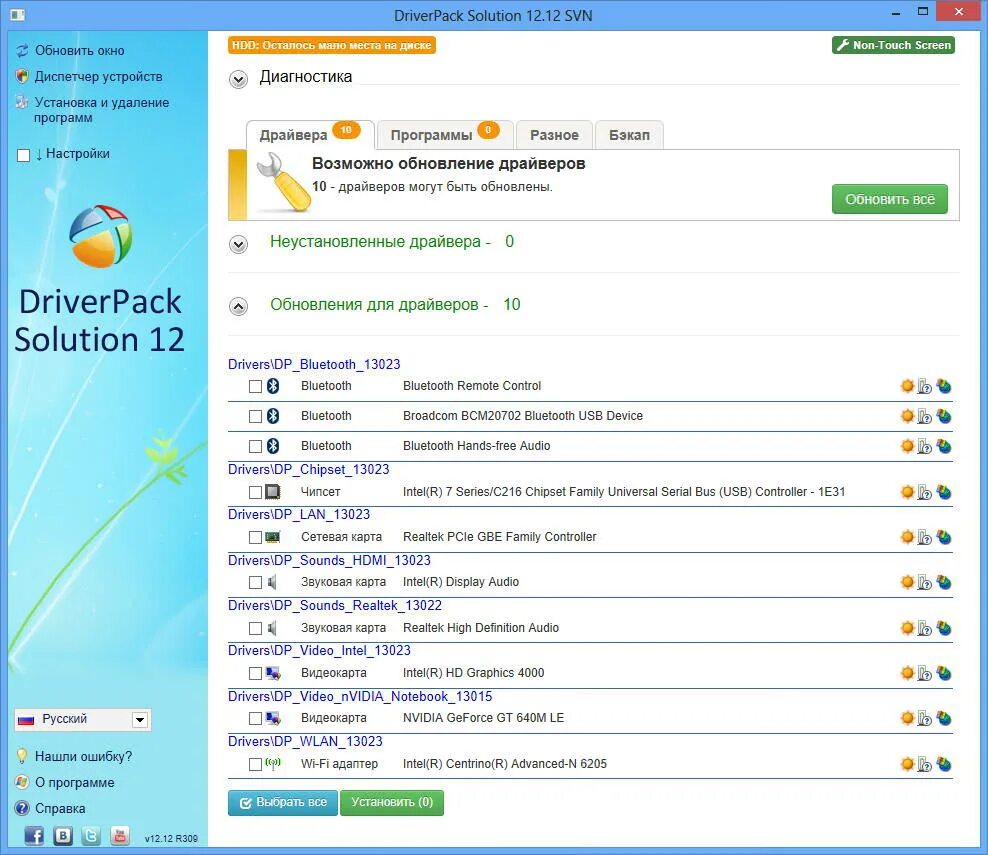Check the Intel Centrino Advanced-N 6205 checkbox
Viewport: 988px width, 855px height.
click(255, 764)
